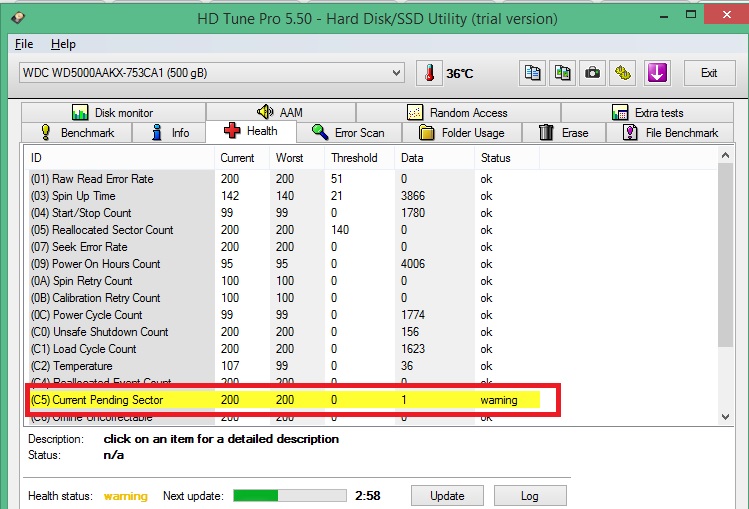Select the (0C) Power Cycle Count row
The width and height of the screenshot is (749, 509).
(x=284, y=315)
